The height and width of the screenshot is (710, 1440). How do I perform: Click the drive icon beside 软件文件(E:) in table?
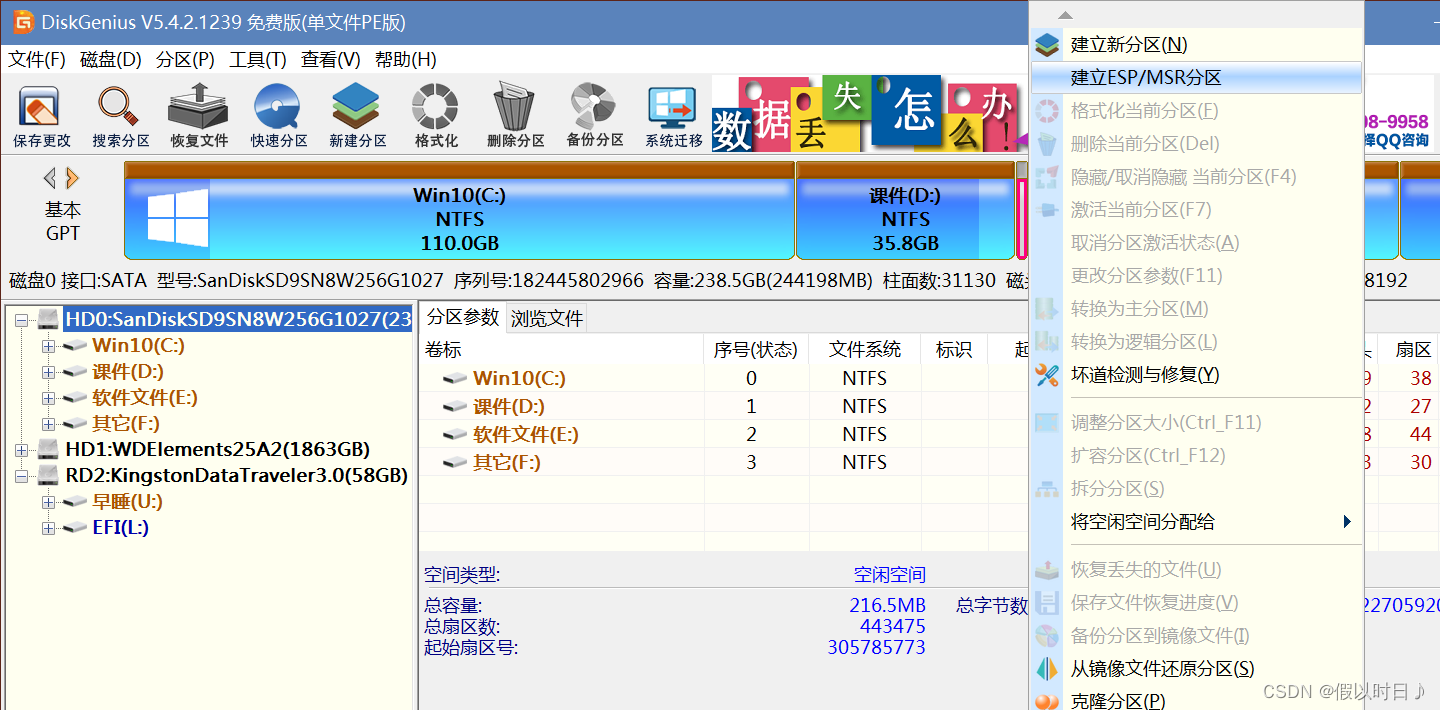tap(455, 434)
